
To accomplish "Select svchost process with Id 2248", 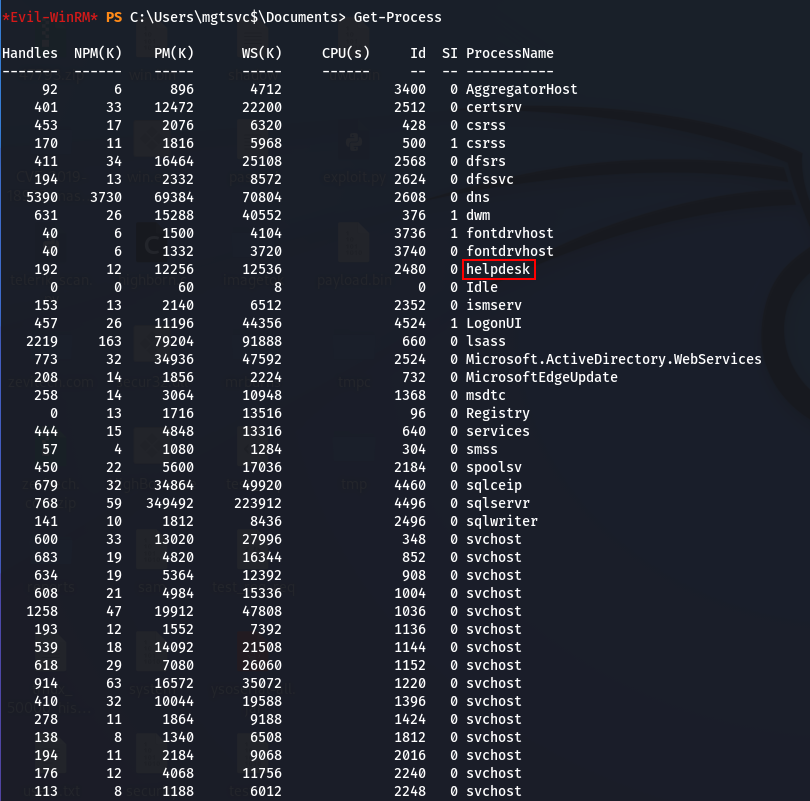I will tap(493, 791).
